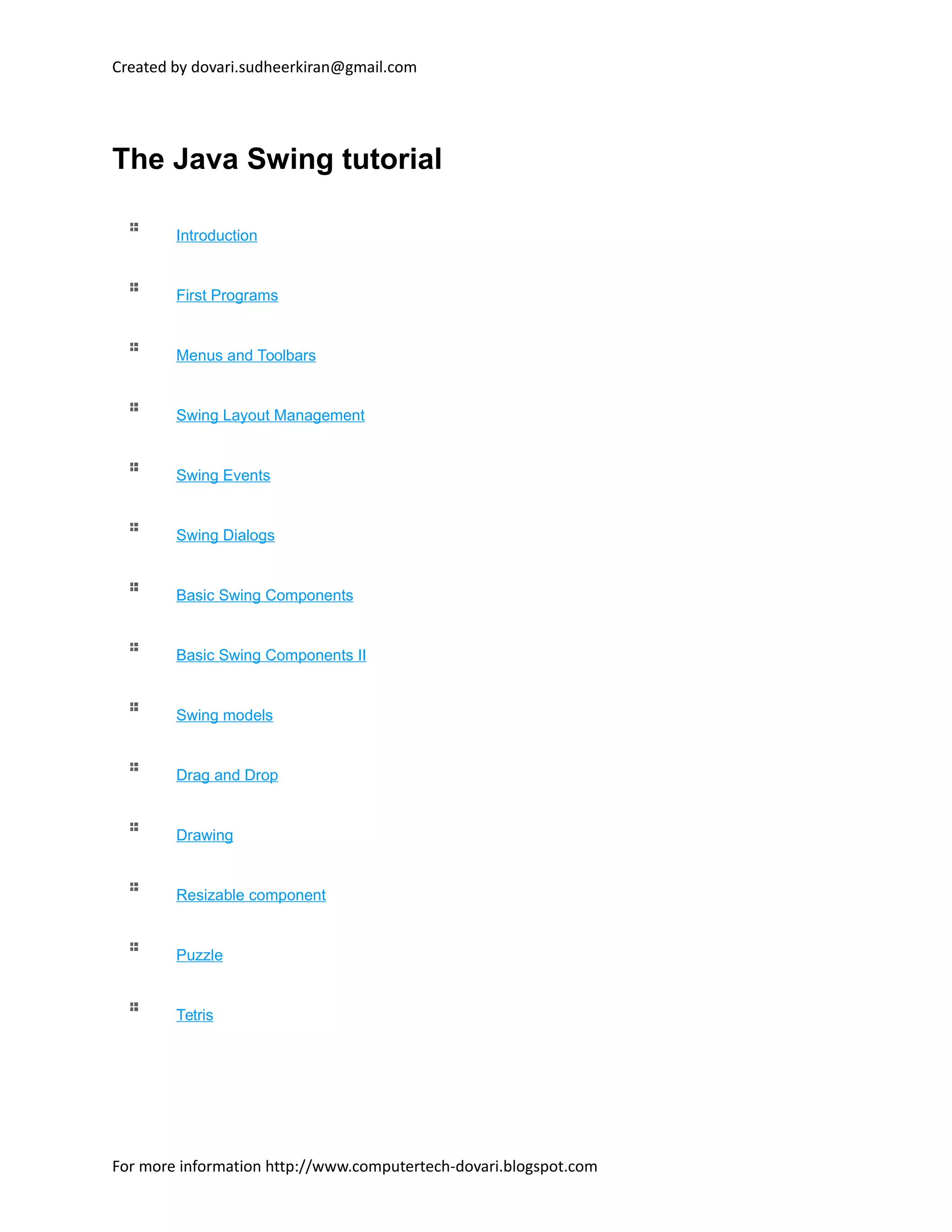The width and height of the screenshot is (952, 1232).
Task: Click the Puzzle link
Action: click(199, 955)
